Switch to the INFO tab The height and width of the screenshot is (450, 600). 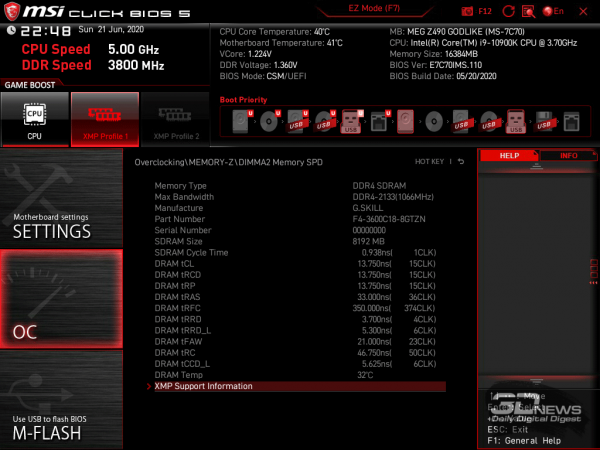(x=568, y=156)
